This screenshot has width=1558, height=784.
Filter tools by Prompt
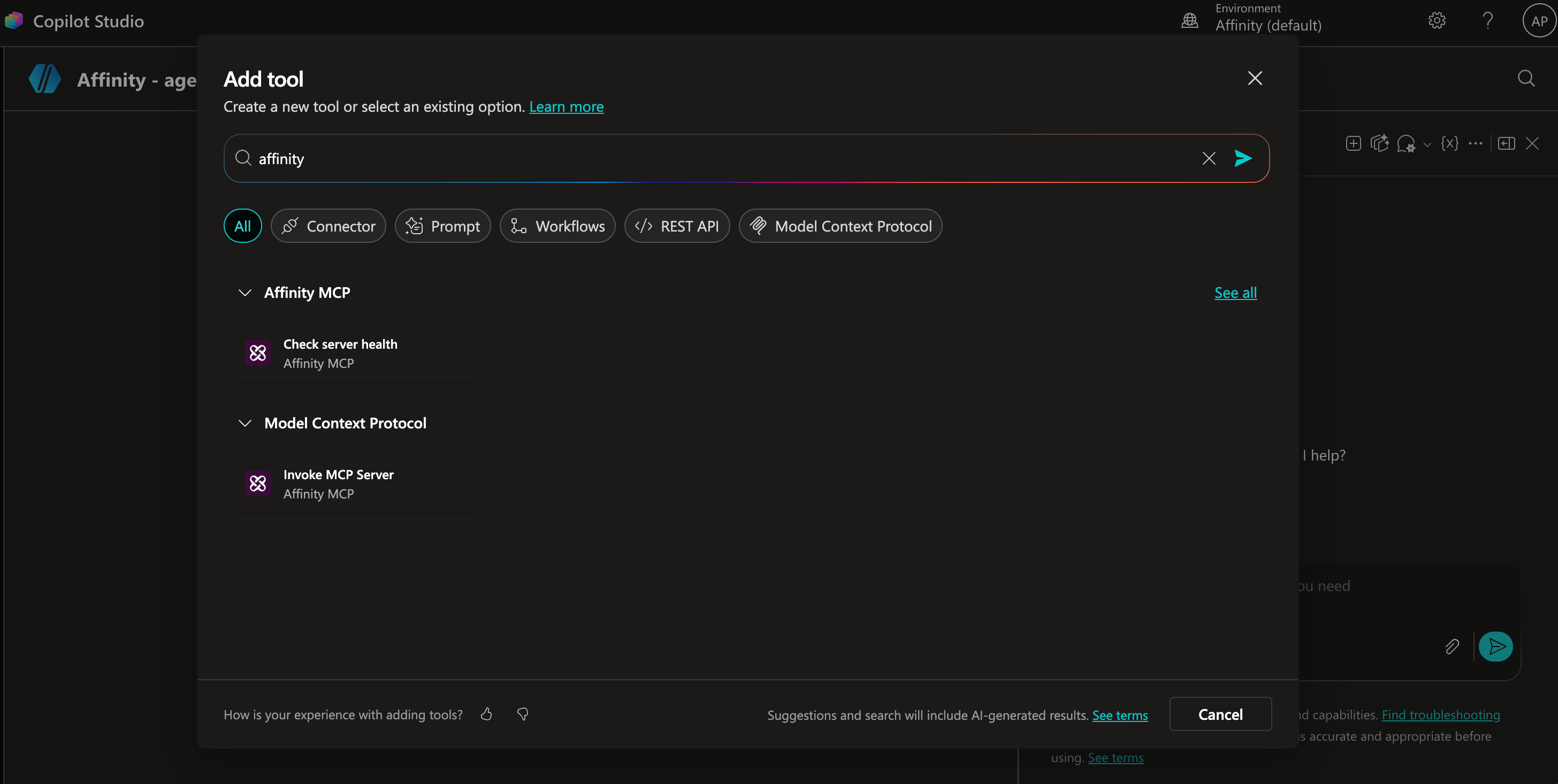[x=442, y=226]
